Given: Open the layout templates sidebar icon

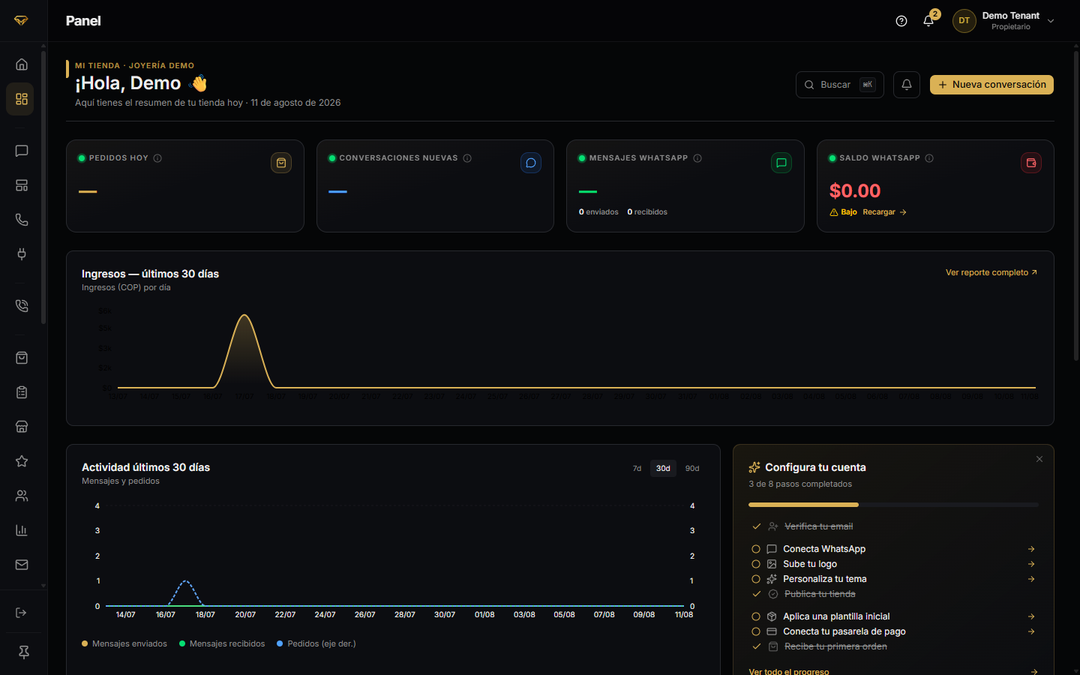Looking at the screenshot, I should tap(21, 185).
